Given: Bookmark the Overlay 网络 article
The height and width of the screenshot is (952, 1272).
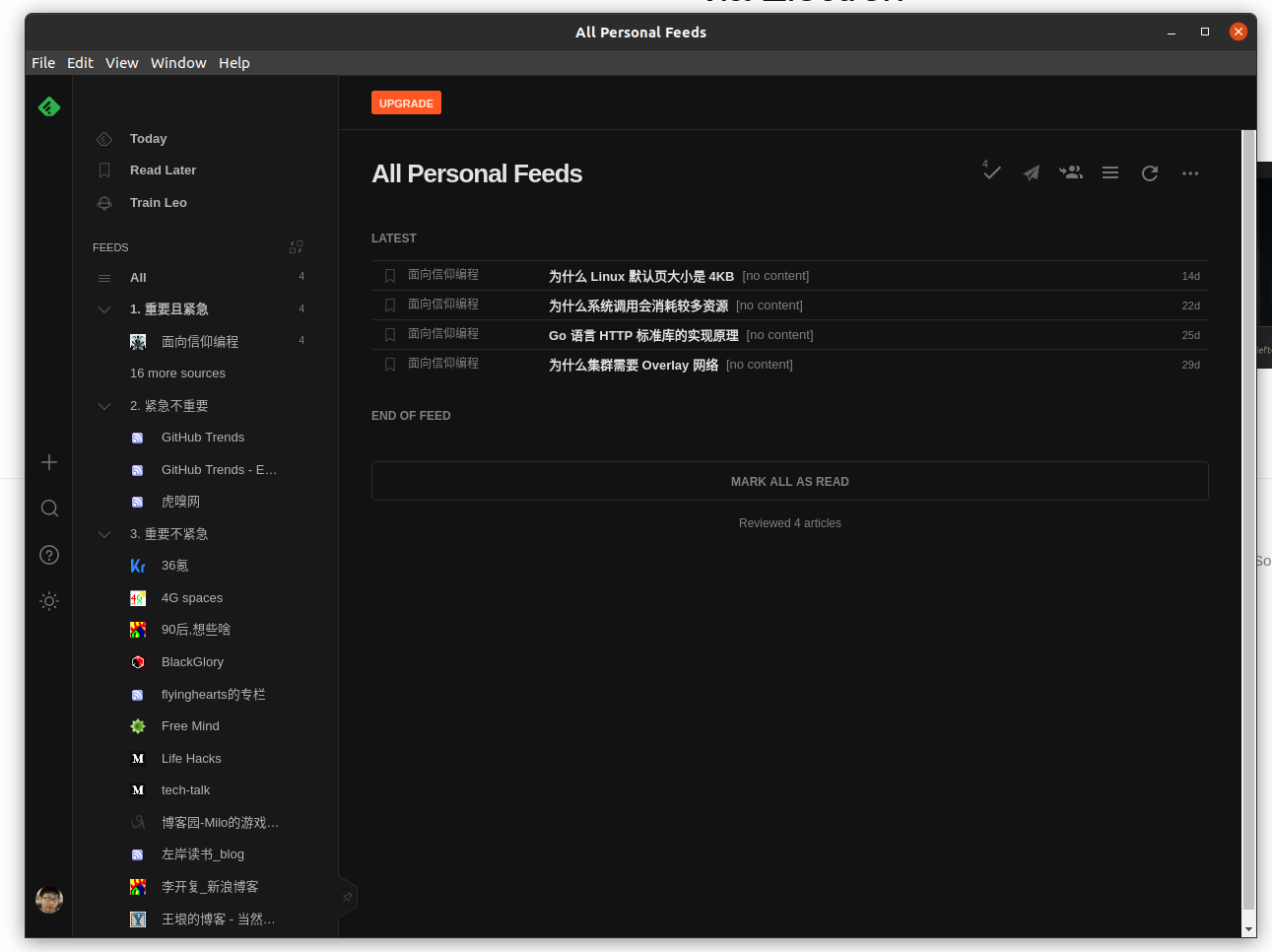Looking at the screenshot, I should click(390, 365).
